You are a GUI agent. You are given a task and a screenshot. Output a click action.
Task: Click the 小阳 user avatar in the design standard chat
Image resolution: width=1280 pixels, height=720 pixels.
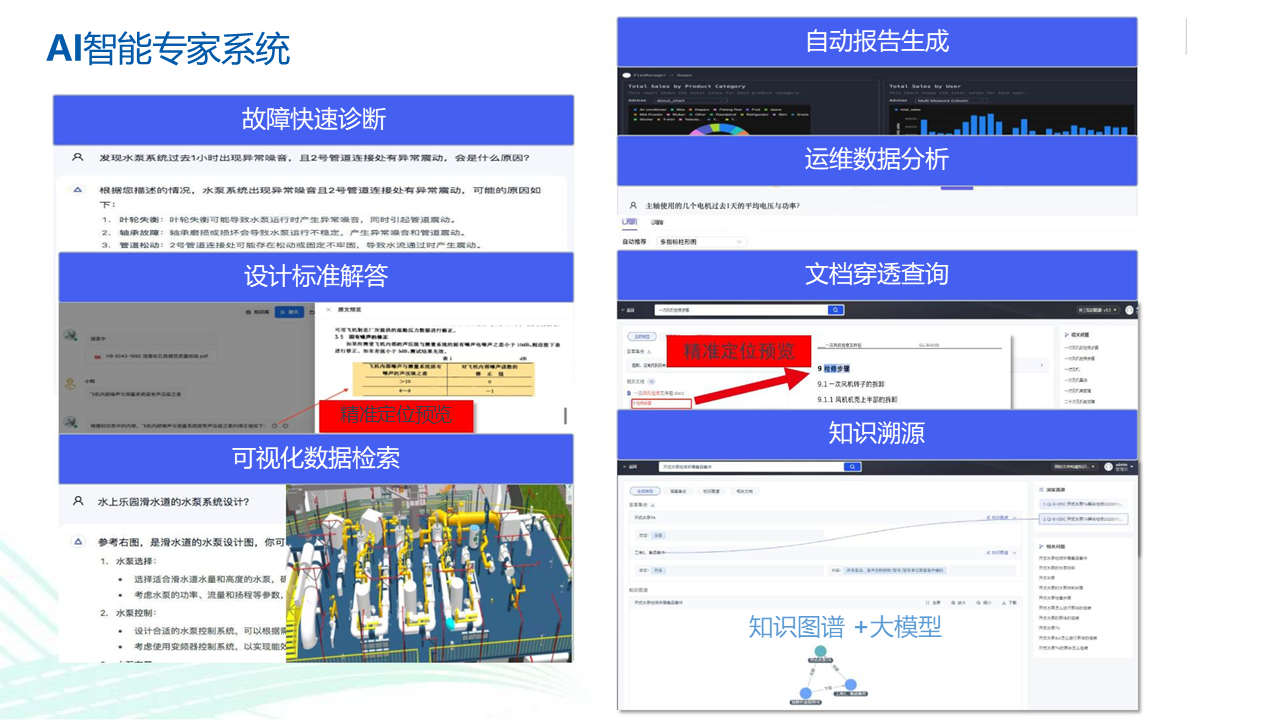coord(69,383)
